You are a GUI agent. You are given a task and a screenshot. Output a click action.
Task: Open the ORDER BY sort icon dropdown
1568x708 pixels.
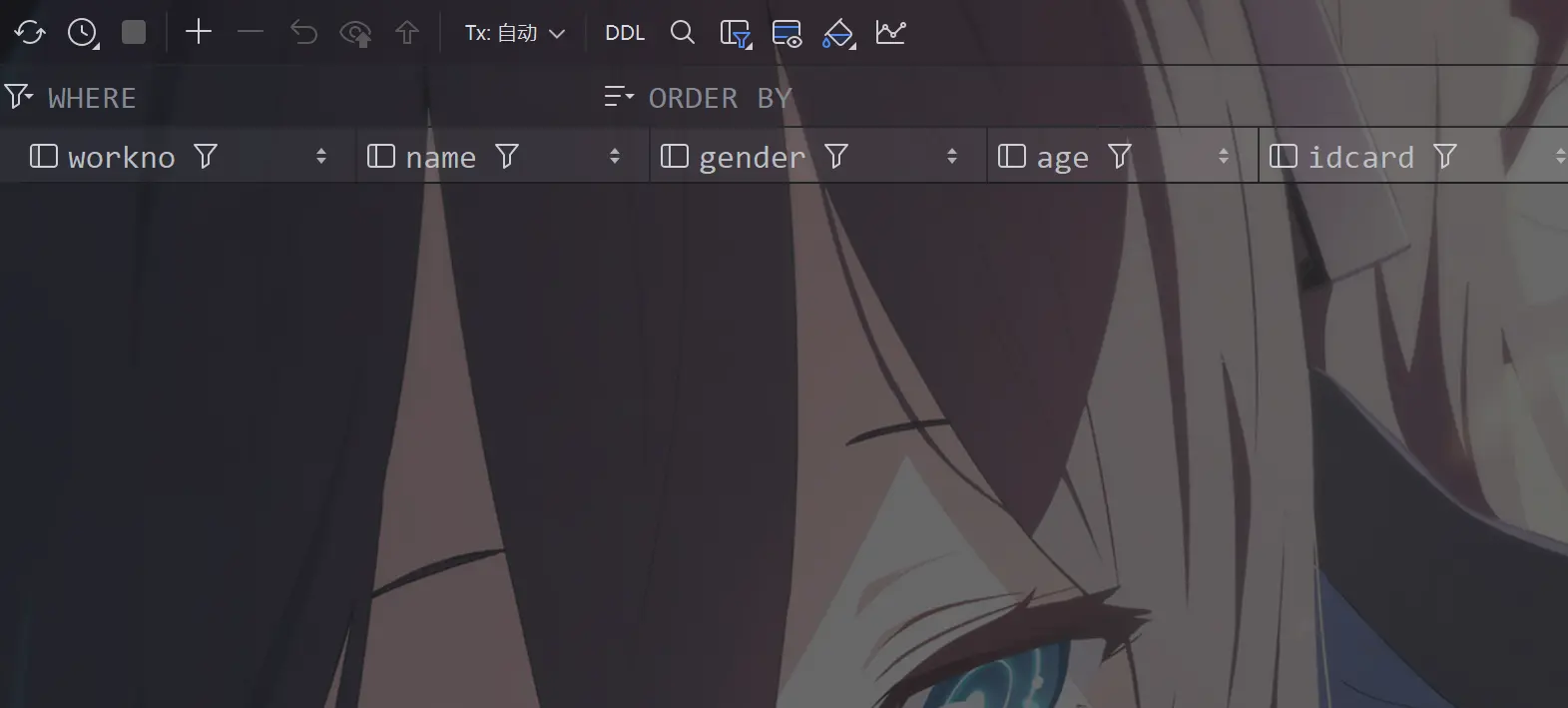pos(620,97)
